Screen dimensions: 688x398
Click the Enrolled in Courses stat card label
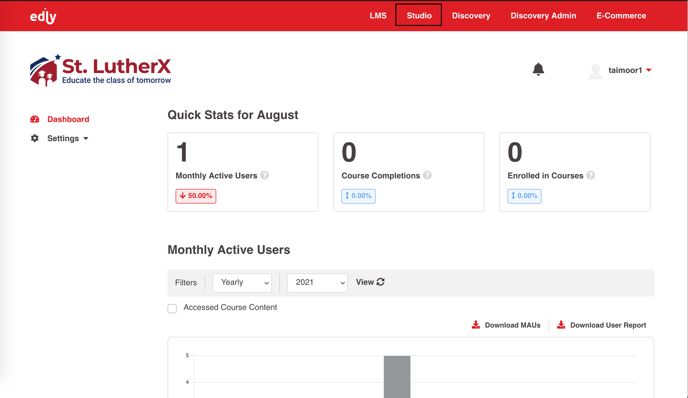tap(545, 176)
